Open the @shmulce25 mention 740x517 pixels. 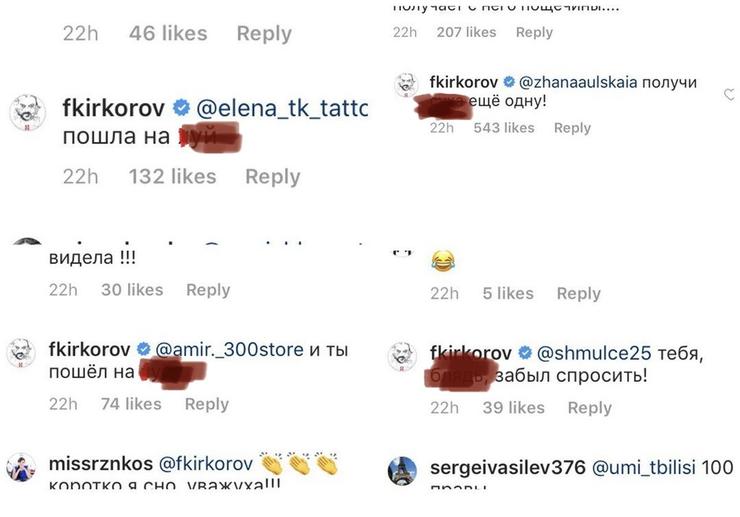pos(594,353)
